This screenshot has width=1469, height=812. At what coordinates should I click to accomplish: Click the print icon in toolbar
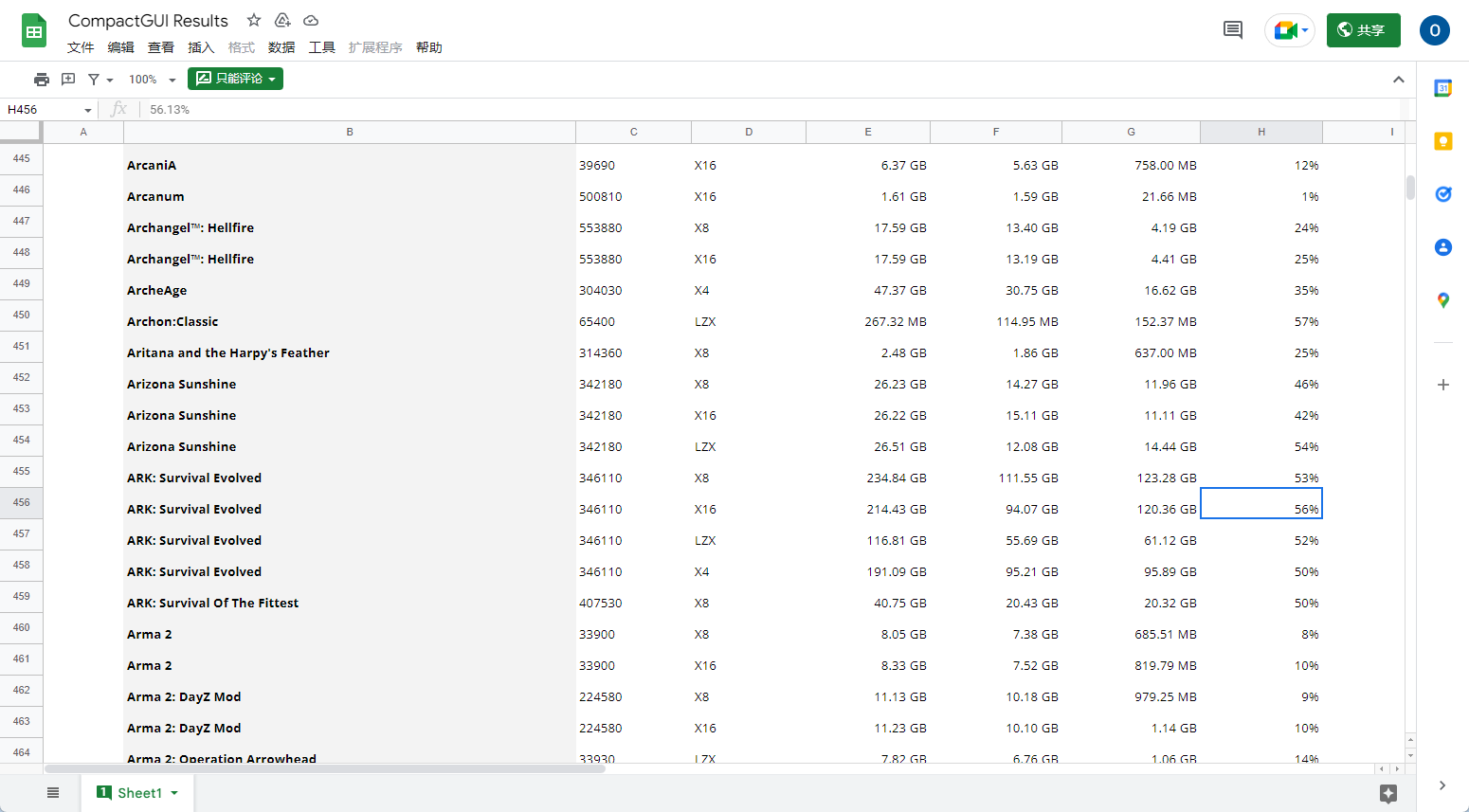(x=41, y=80)
